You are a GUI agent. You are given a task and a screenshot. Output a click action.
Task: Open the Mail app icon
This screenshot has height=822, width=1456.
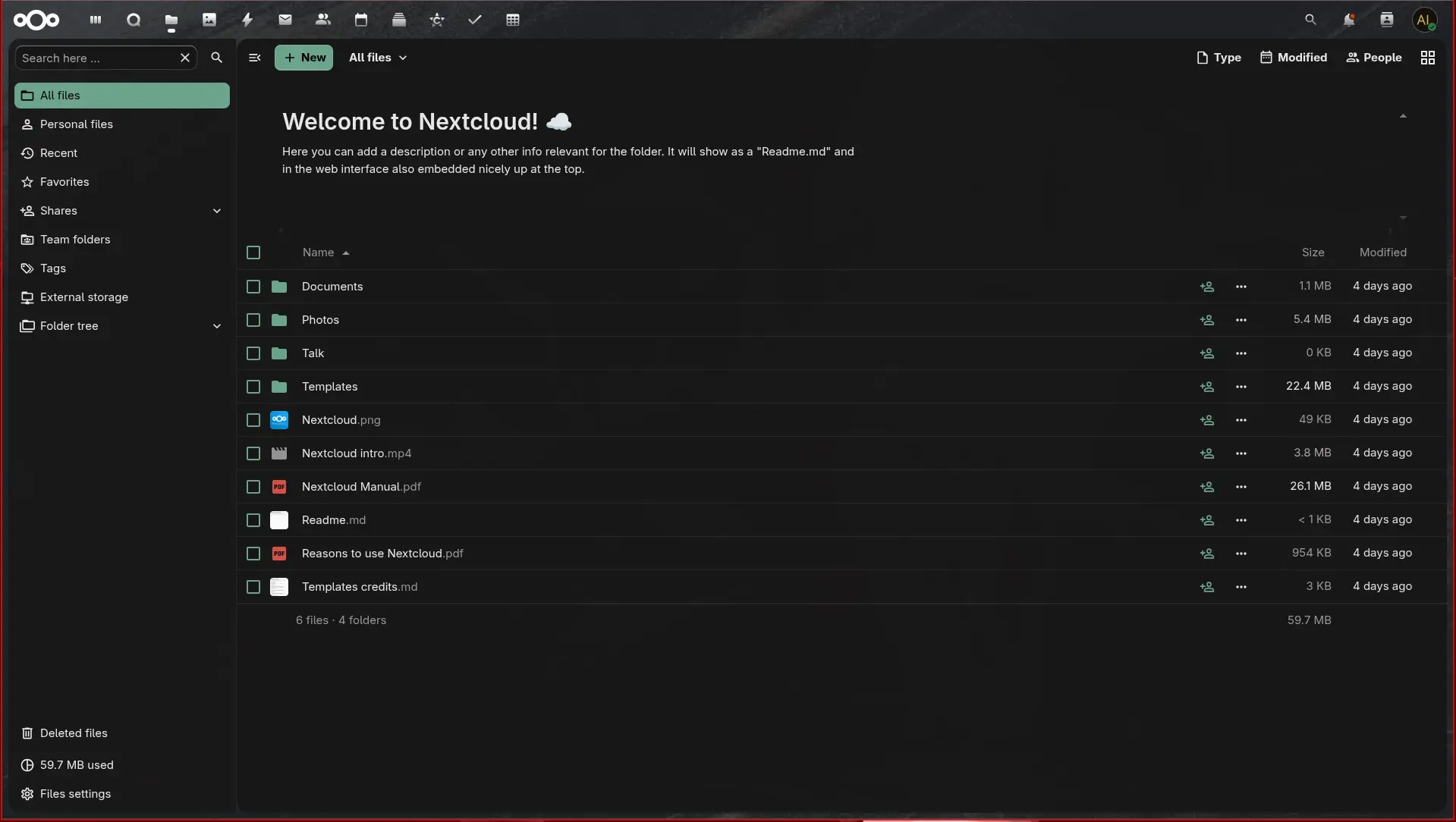[x=285, y=20]
